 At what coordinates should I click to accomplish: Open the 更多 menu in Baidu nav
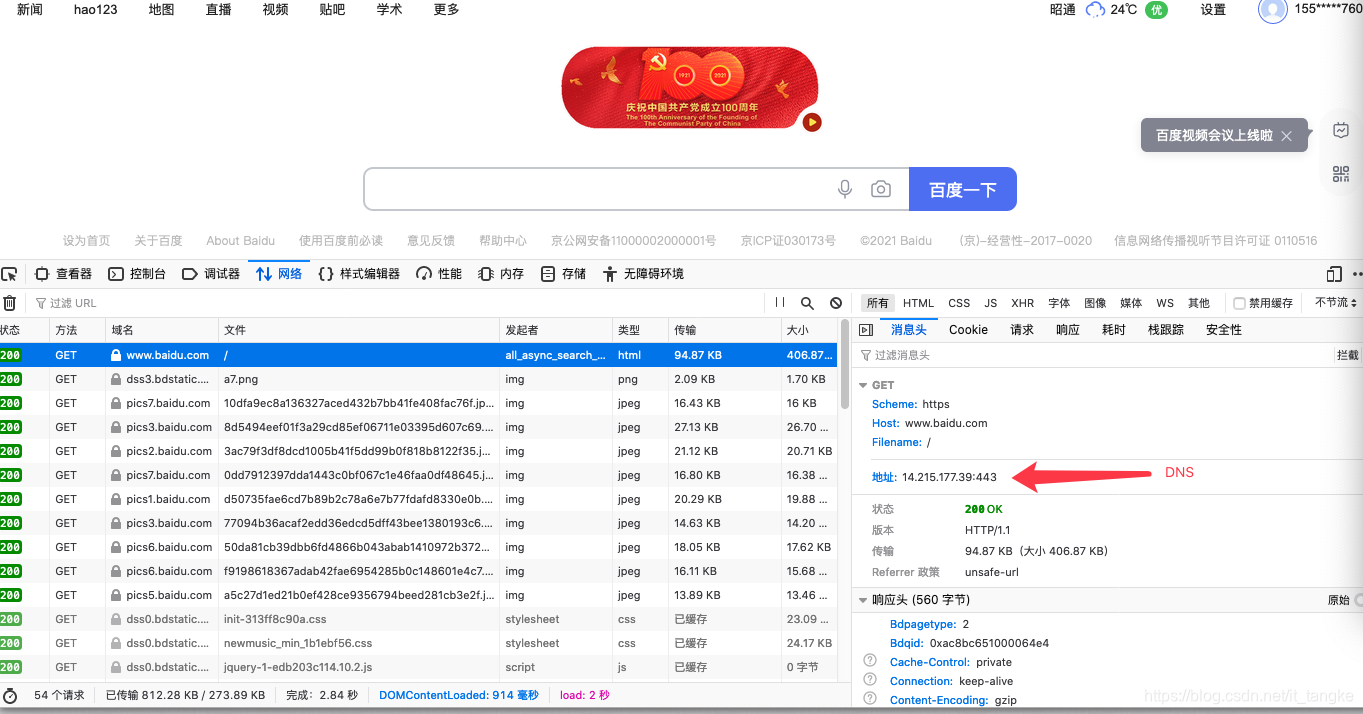tap(447, 10)
